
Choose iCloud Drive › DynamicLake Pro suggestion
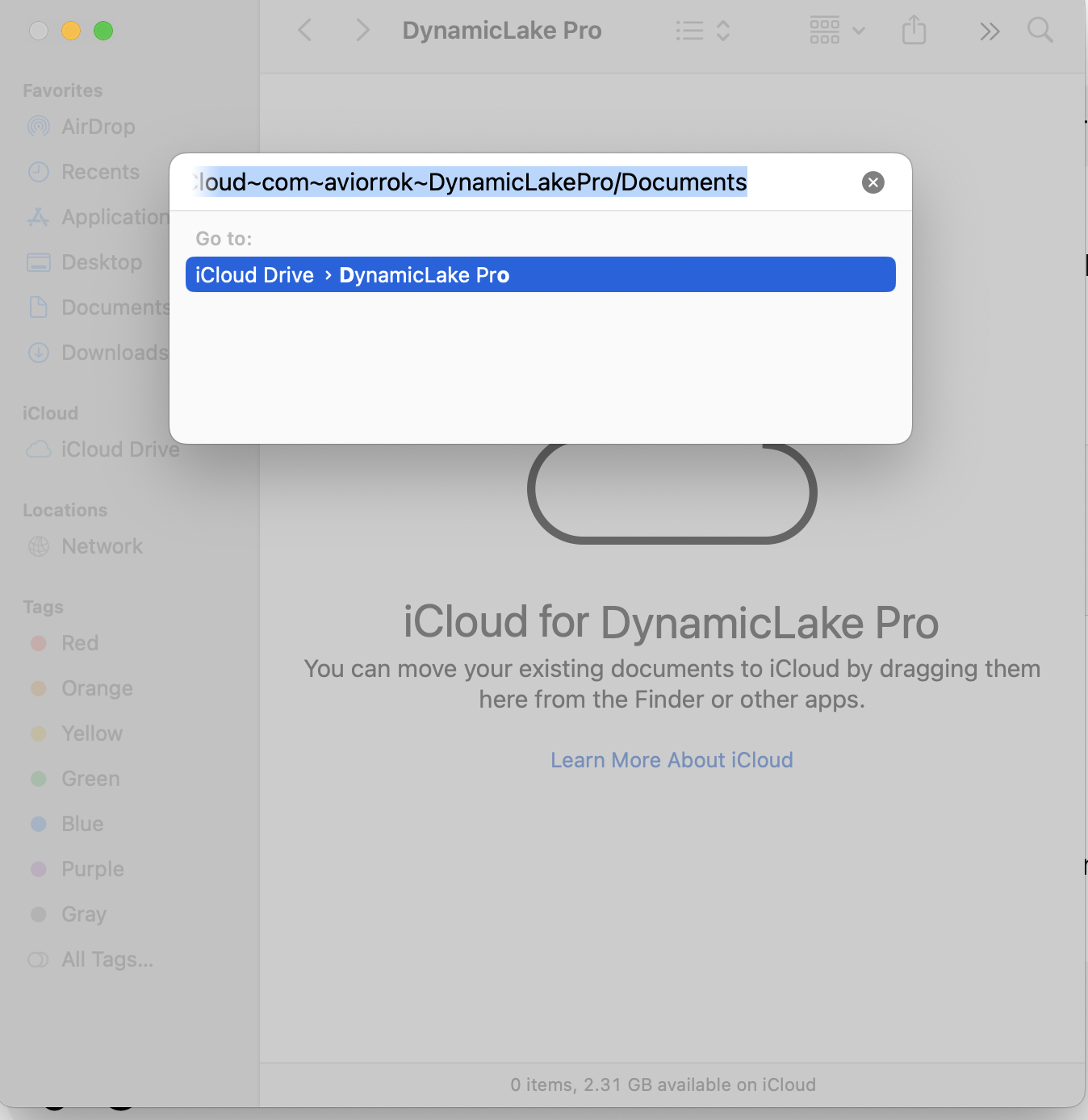540,274
